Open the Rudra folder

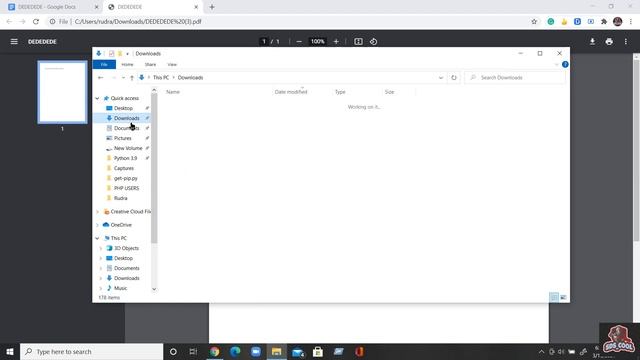click(x=122, y=198)
